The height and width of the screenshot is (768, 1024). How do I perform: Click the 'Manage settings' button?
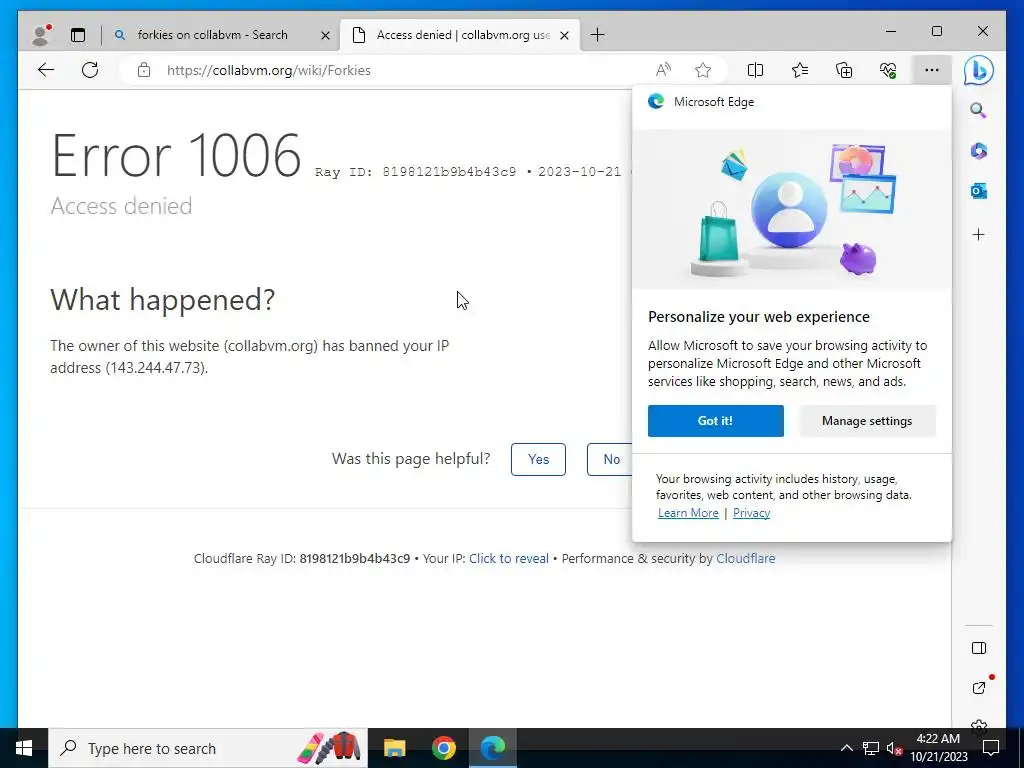point(867,421)
